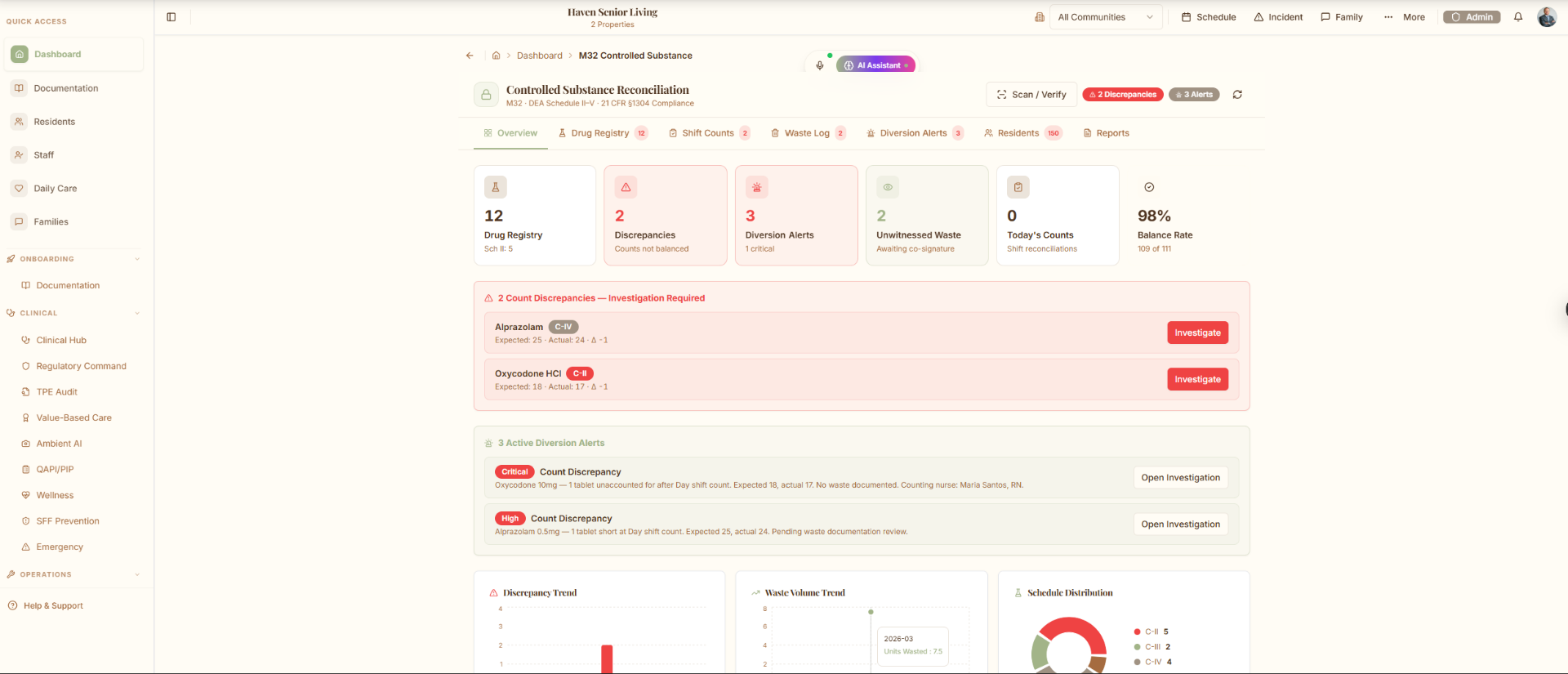
Task: Toggle the Admin mode pill
Action: 1472,17
